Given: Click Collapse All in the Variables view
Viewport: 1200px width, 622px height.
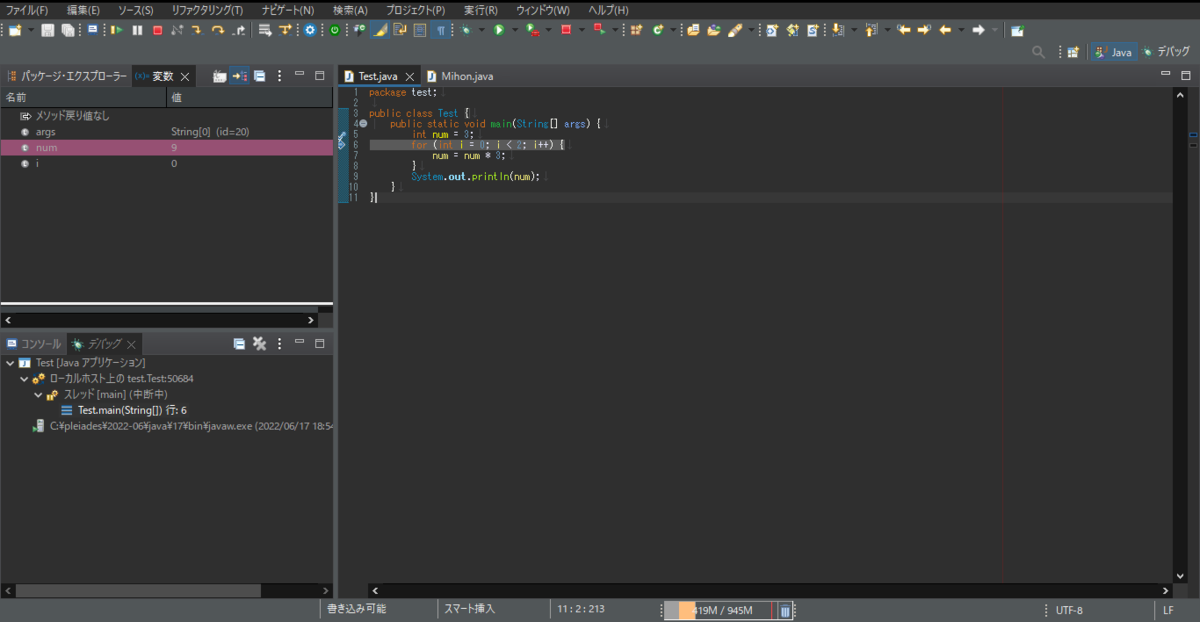Looking at the screenshot, I should pos(259,76).
